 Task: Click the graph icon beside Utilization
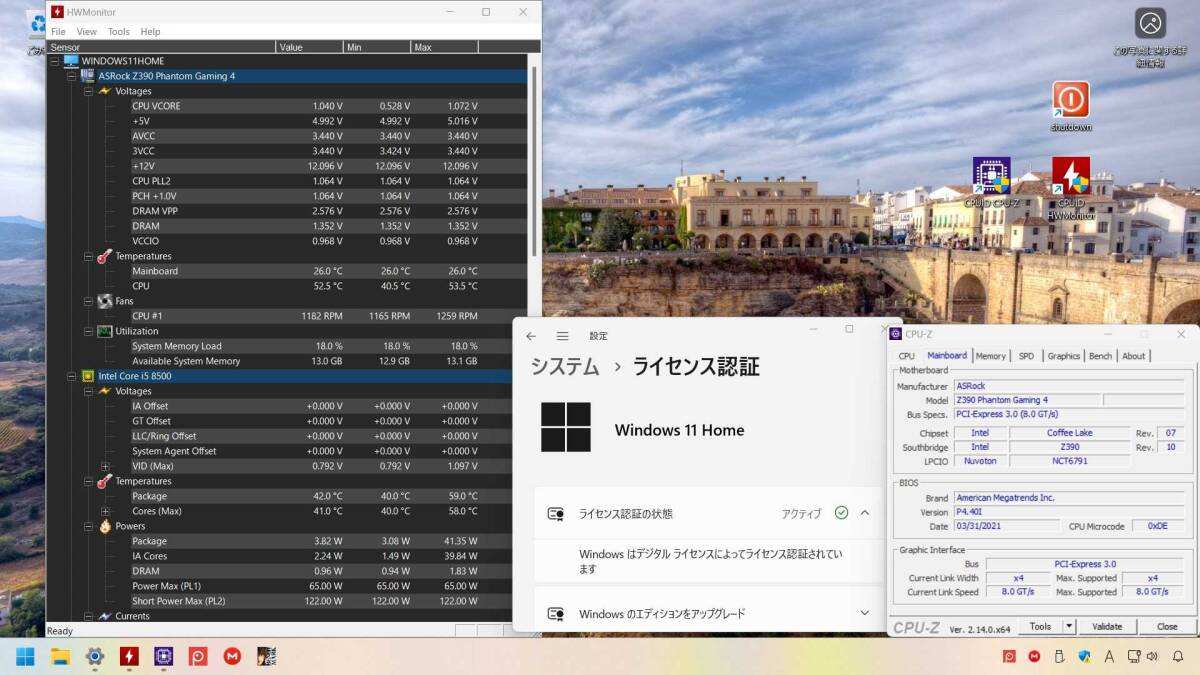[x=104, y=331]
